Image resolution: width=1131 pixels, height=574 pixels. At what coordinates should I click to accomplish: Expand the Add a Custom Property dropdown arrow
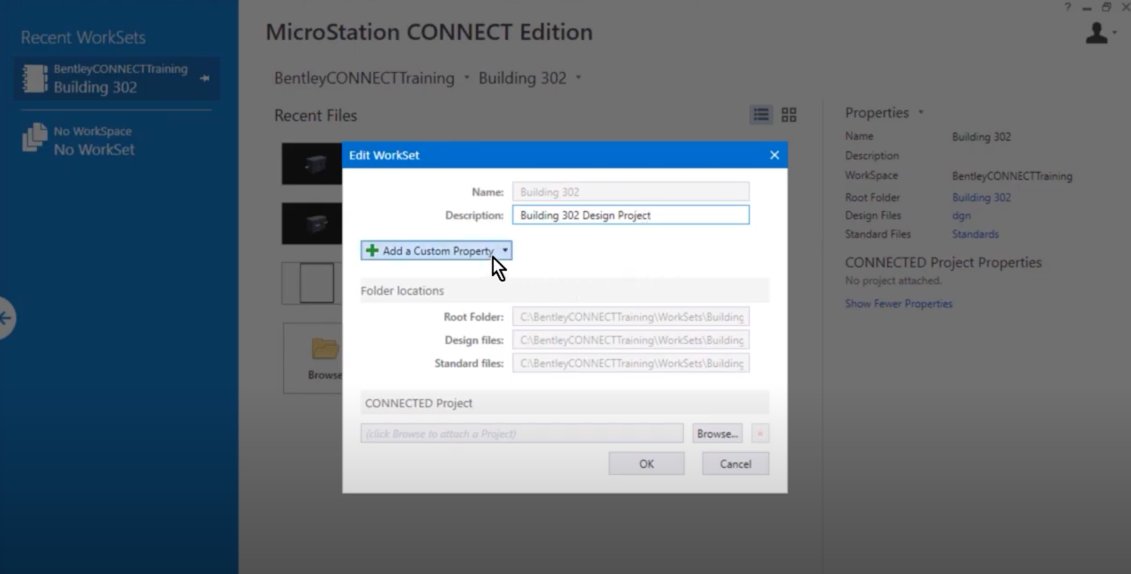click(505, 250)
